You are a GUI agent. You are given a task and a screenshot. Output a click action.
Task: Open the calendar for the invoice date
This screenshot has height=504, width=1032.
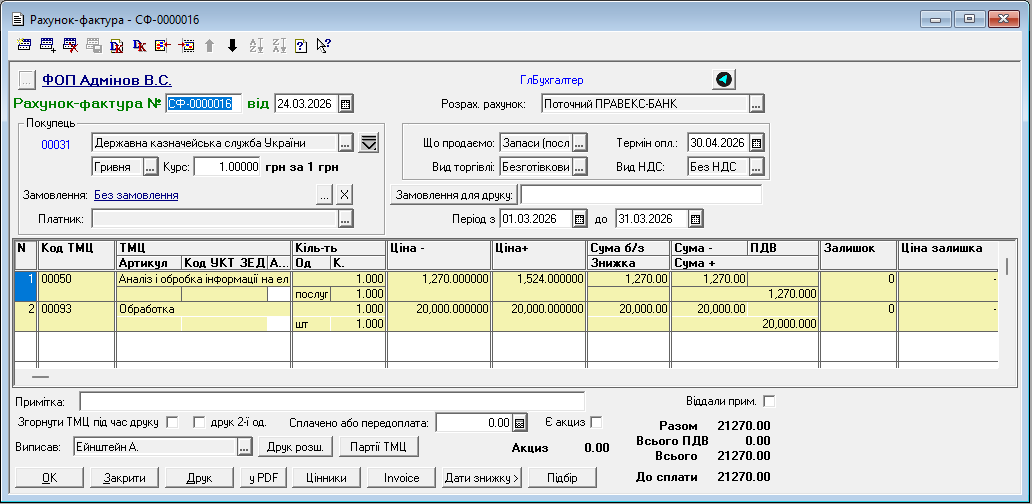point(346,103)
